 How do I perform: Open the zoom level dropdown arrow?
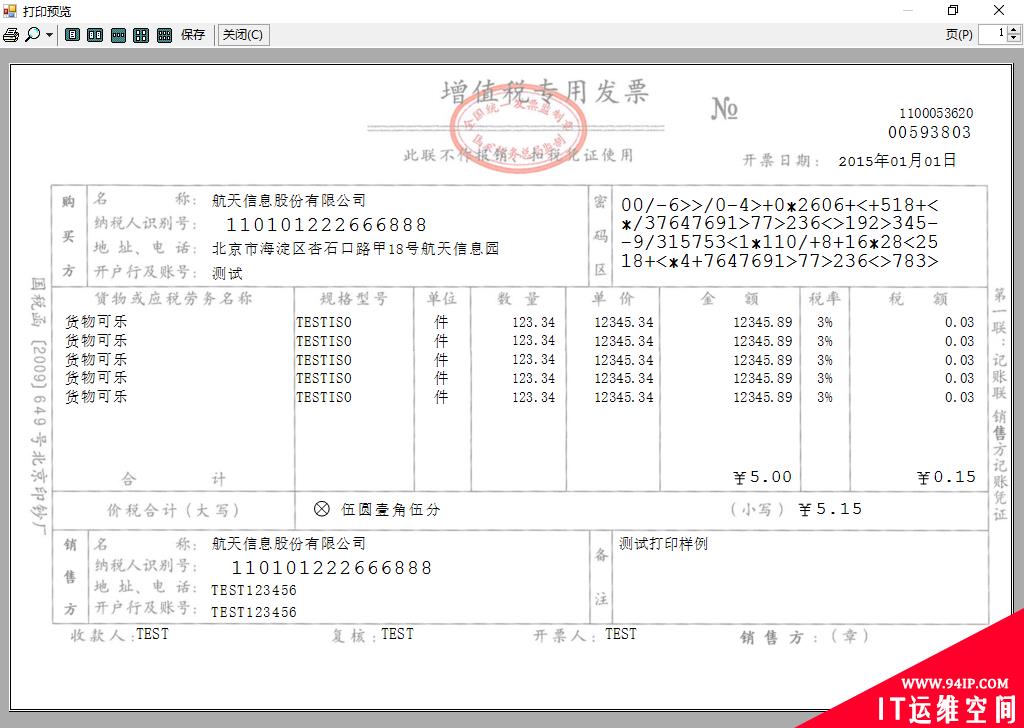click(x=50, y=35)
